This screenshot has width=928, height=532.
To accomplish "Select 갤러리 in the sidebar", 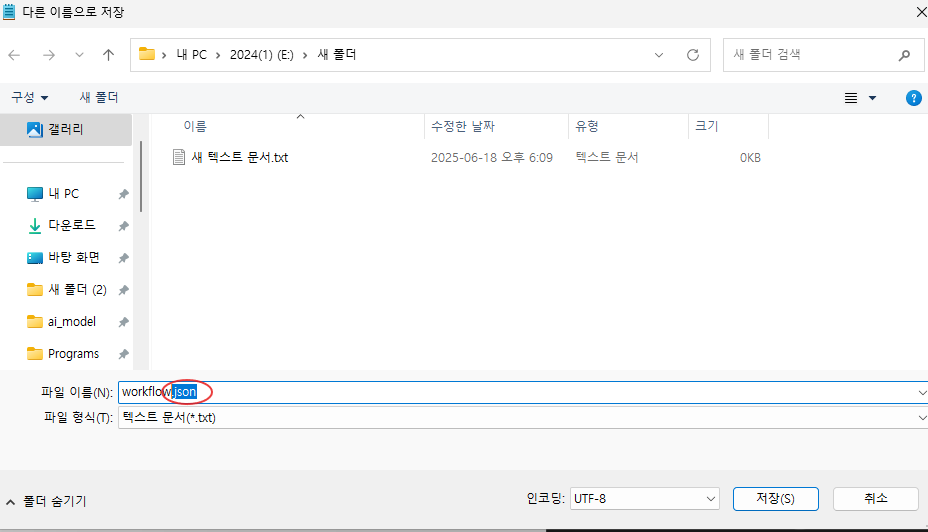I will coord(66,129).
